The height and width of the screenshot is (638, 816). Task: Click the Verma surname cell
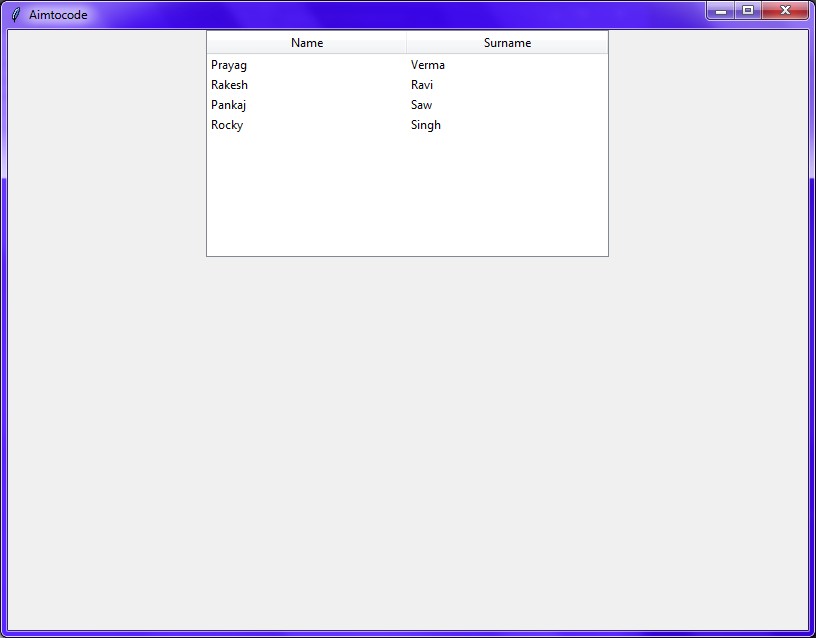point(428,65)
